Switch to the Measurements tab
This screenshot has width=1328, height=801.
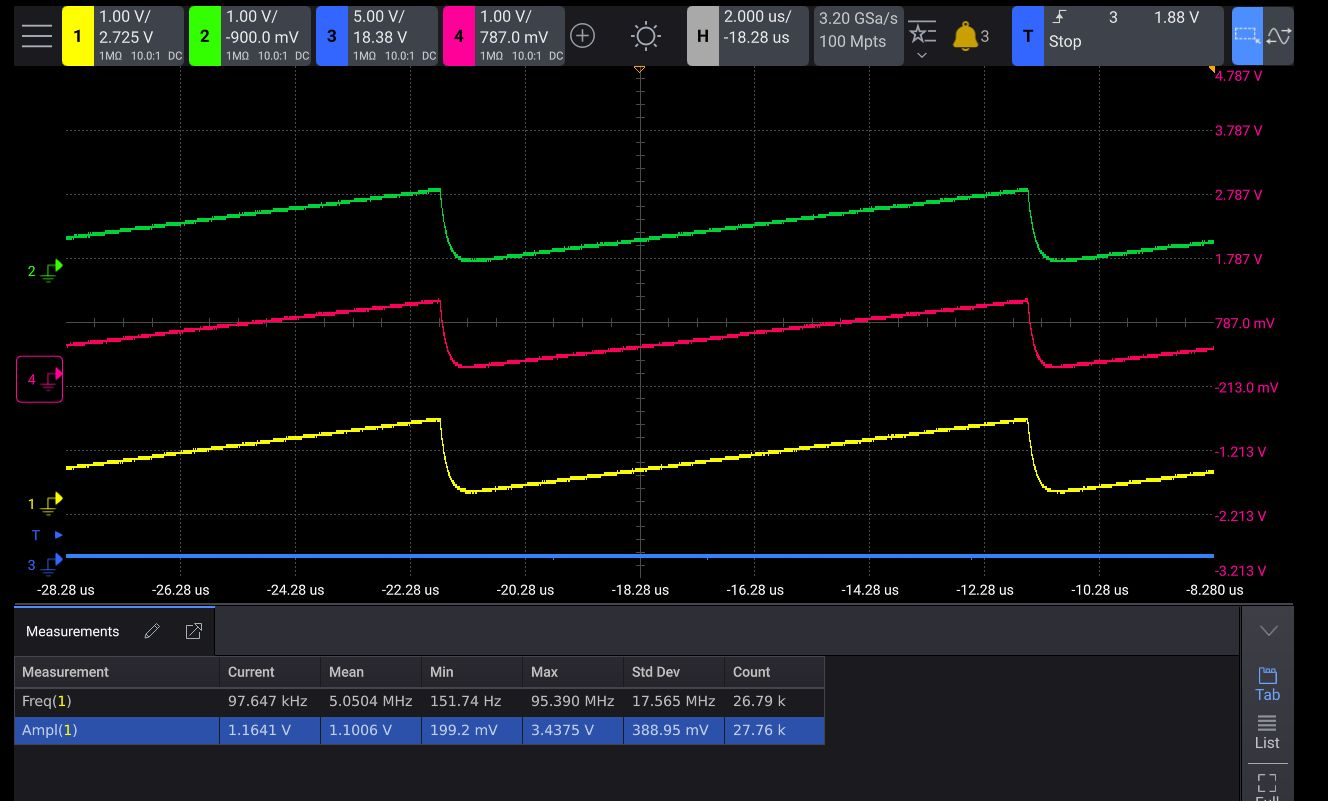point(72,631)
